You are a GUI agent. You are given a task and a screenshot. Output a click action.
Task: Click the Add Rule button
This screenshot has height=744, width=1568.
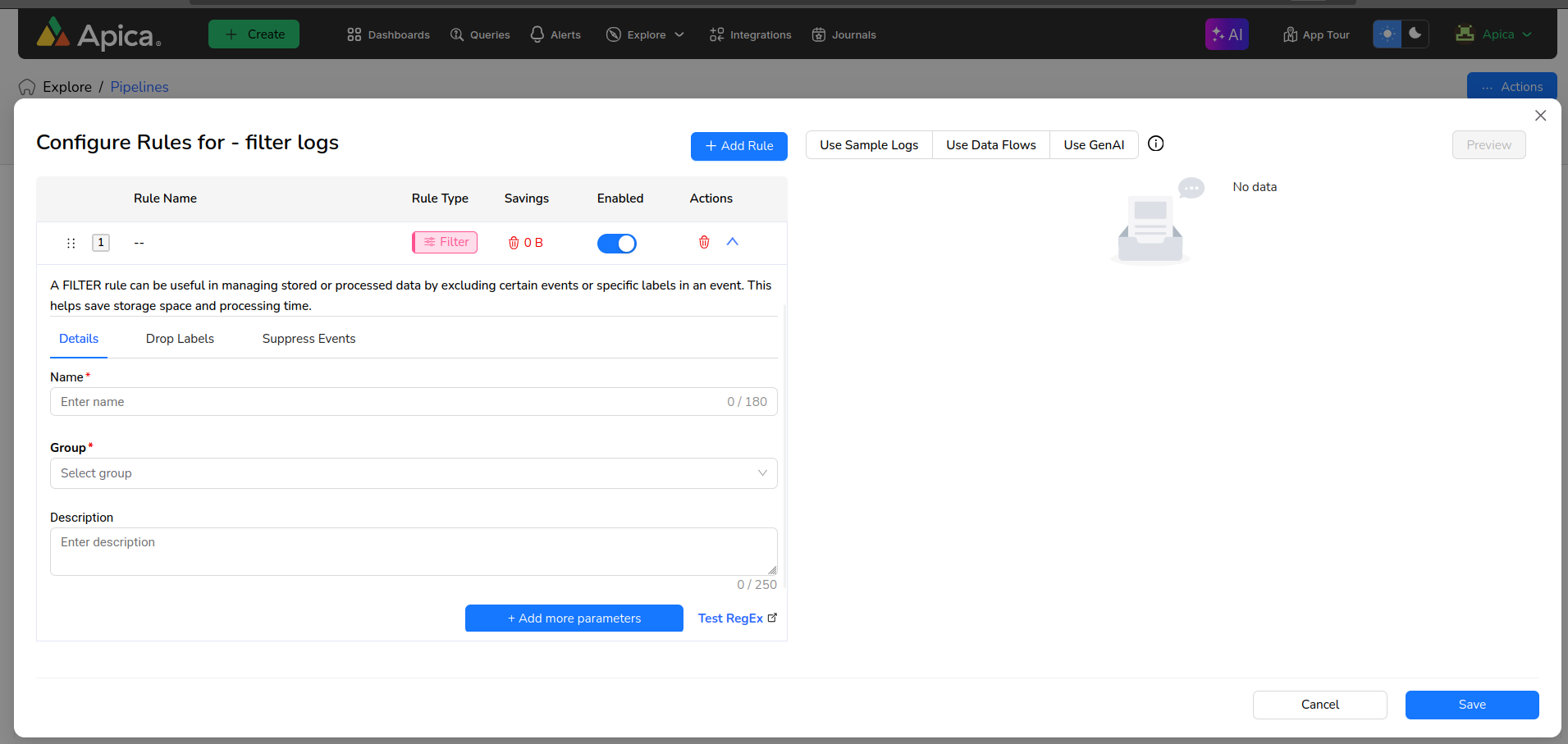click(738, 146)
